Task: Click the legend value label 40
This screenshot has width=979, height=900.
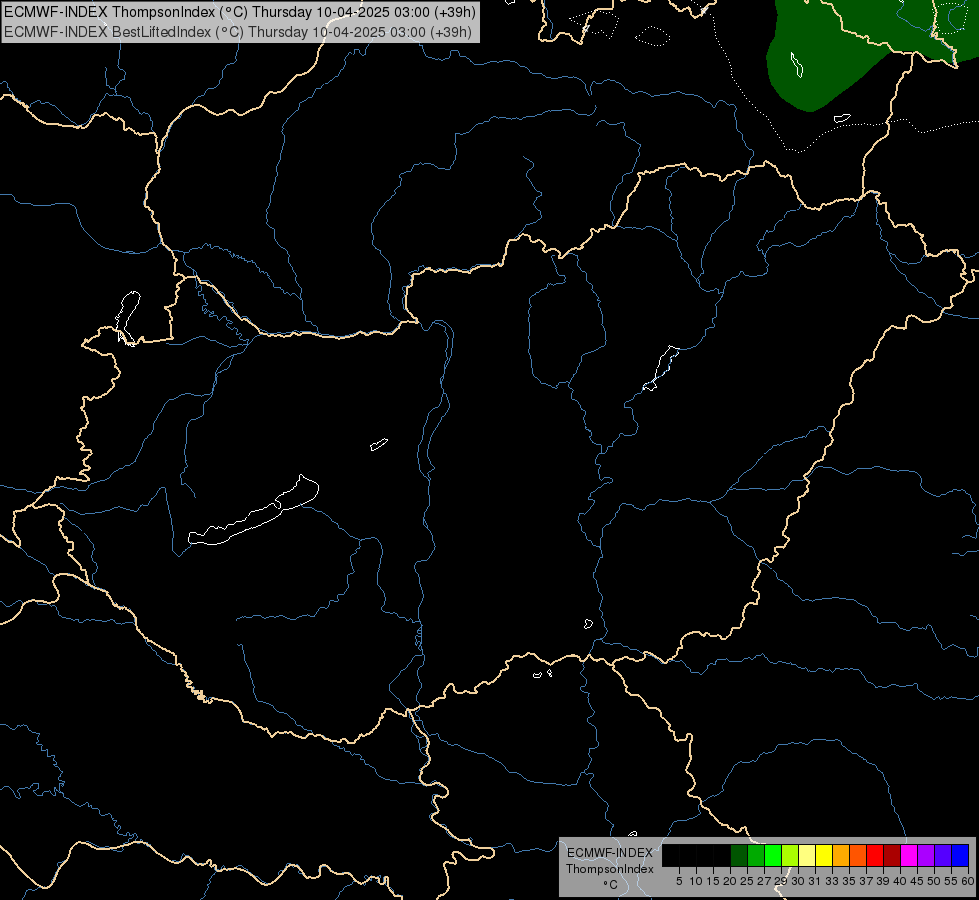Action: [900, 881]
